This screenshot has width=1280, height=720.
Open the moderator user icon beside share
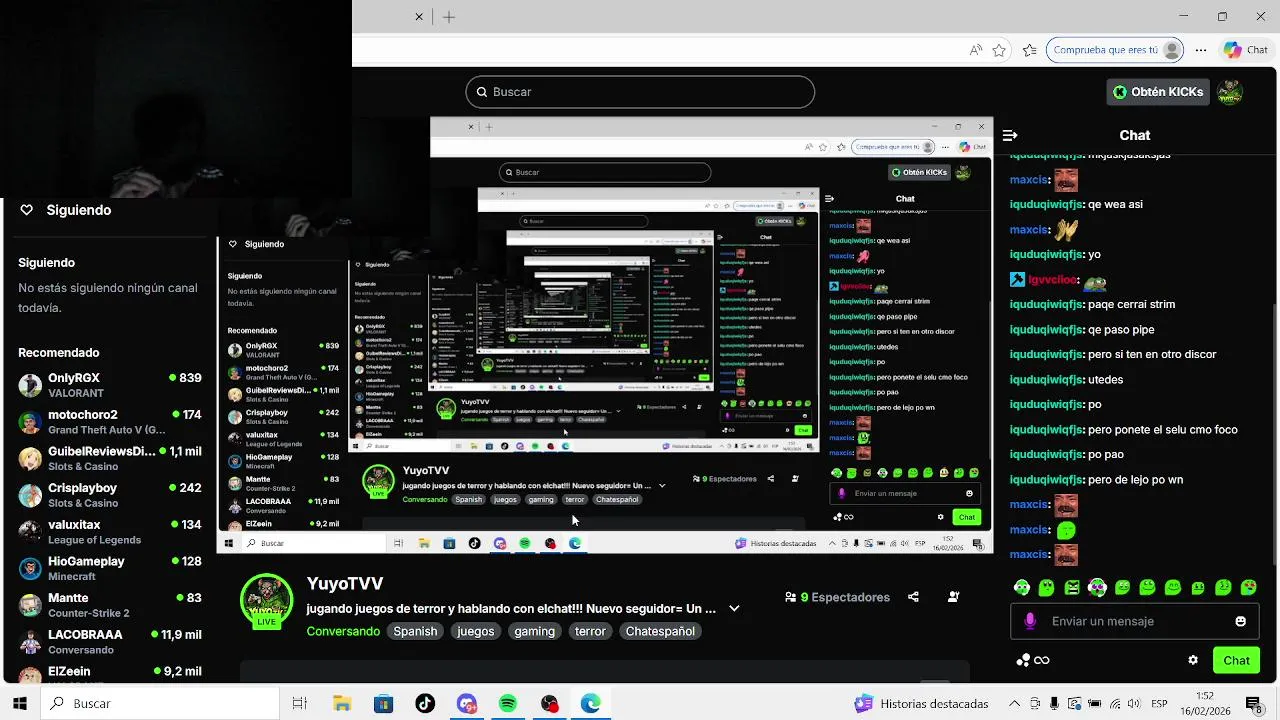pos(953,597)
